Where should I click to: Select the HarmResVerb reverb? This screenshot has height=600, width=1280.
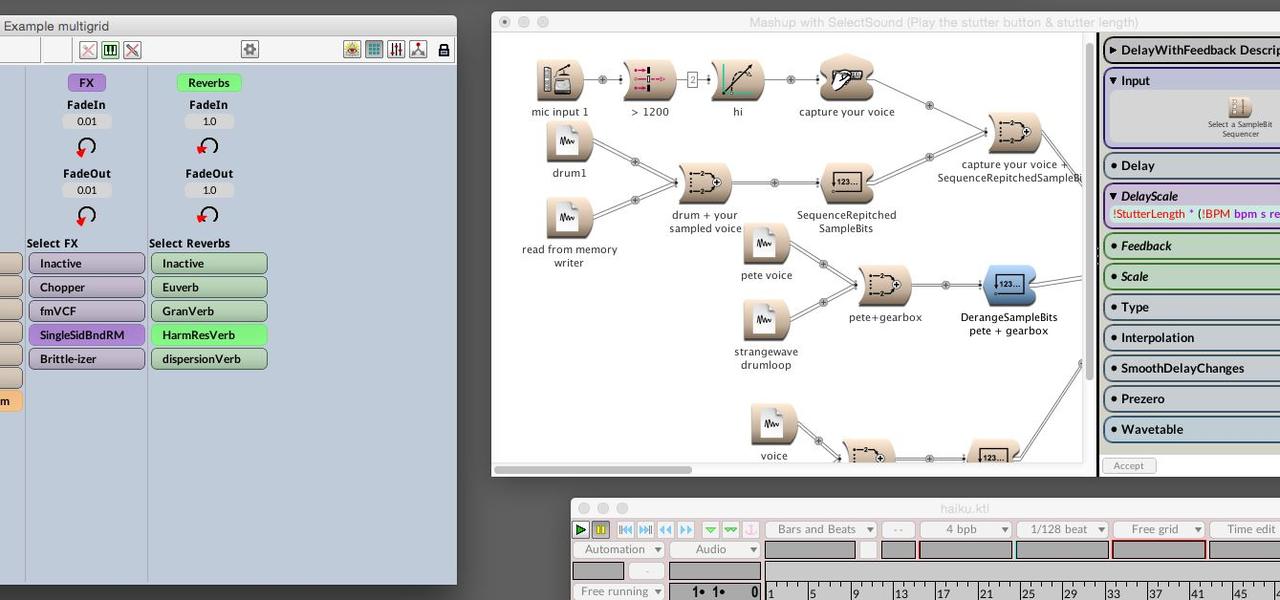(209, 335)
